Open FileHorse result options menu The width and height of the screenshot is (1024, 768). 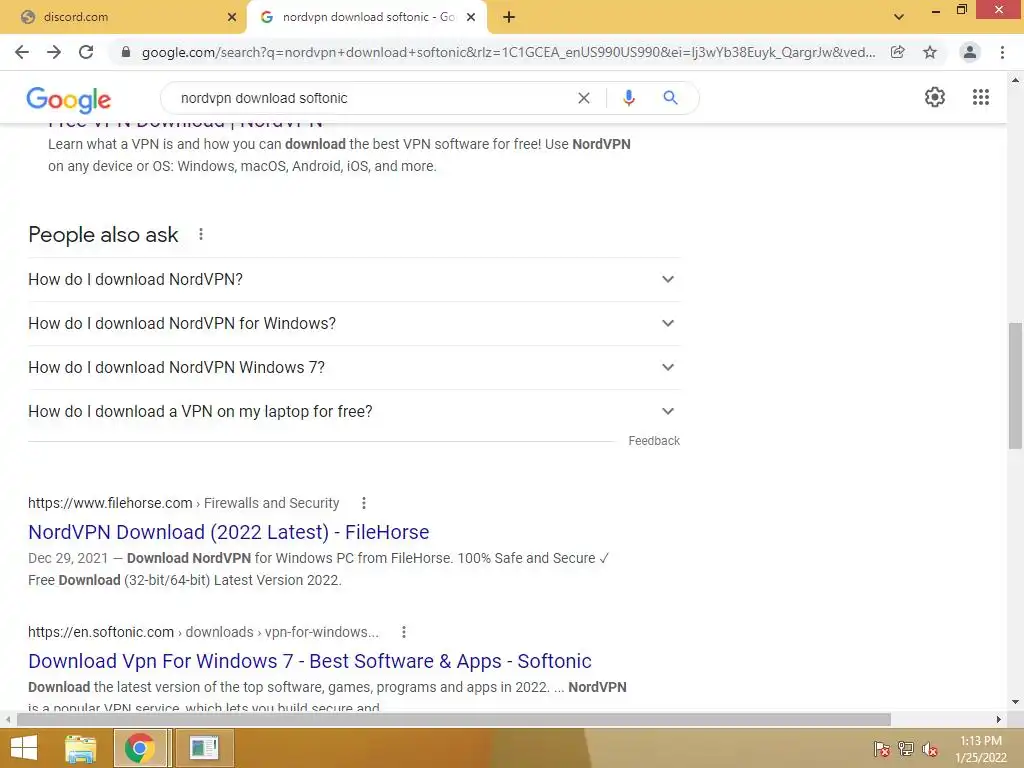pos(364,503)
